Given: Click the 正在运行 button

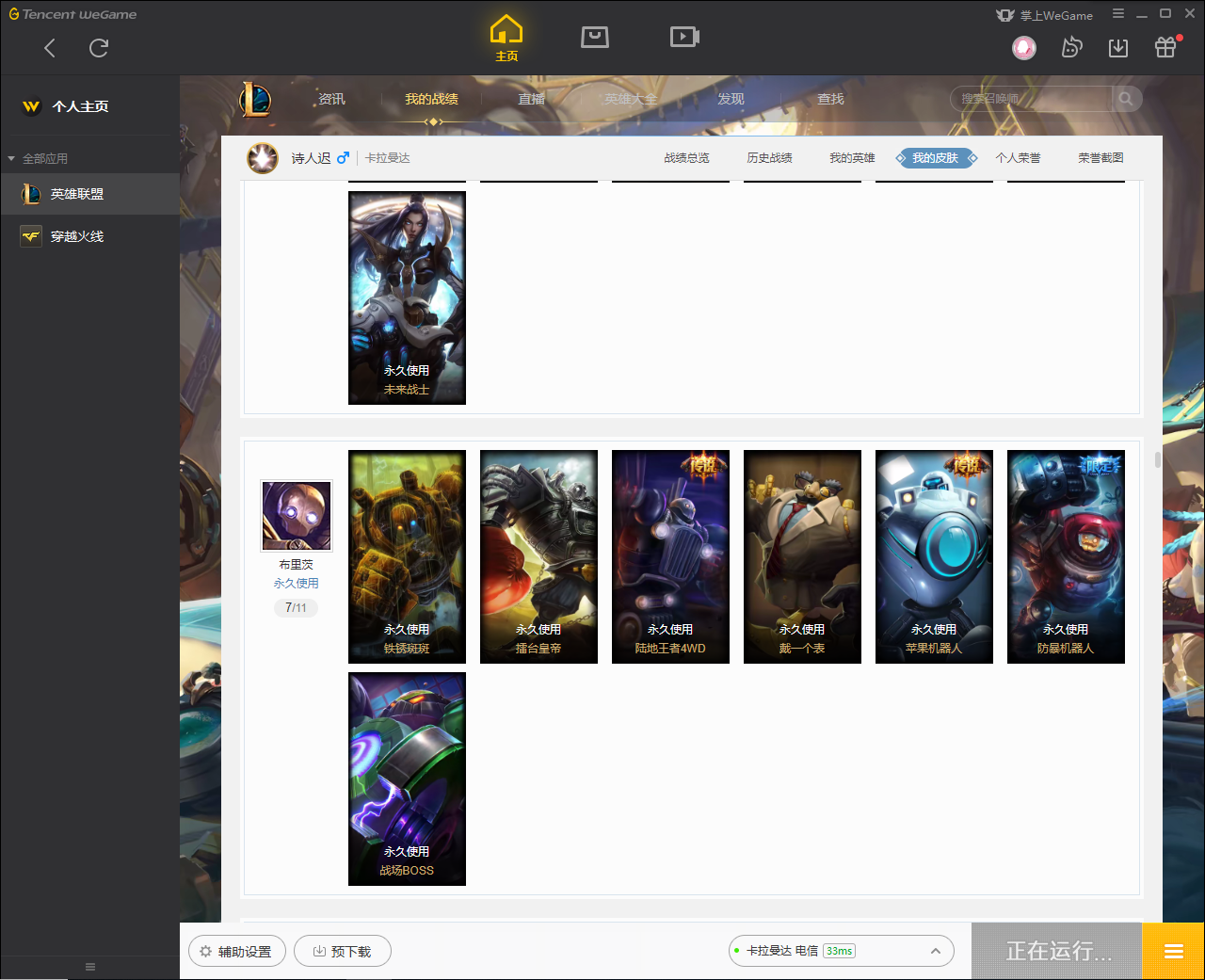Looking at the screenshot, I should click(1057, 952).
